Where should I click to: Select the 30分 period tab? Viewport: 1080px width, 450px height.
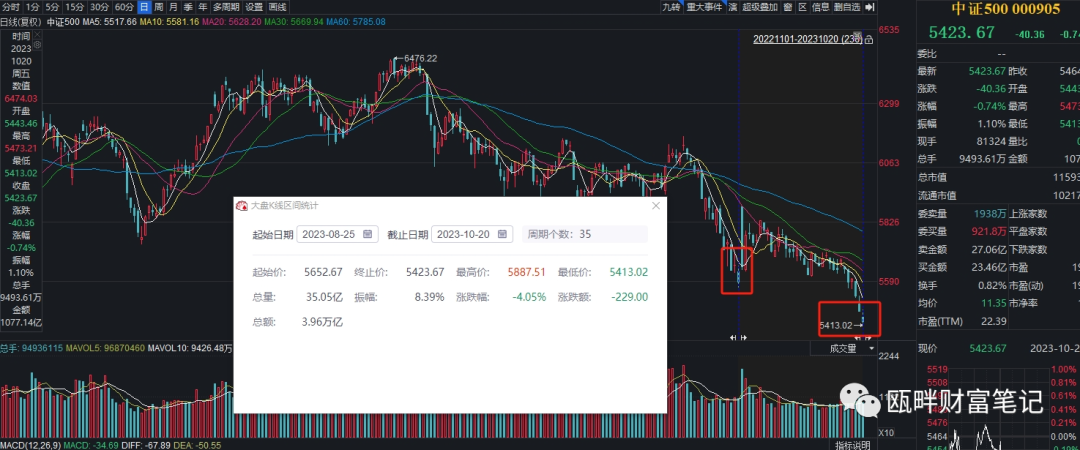tap(99, 7)
